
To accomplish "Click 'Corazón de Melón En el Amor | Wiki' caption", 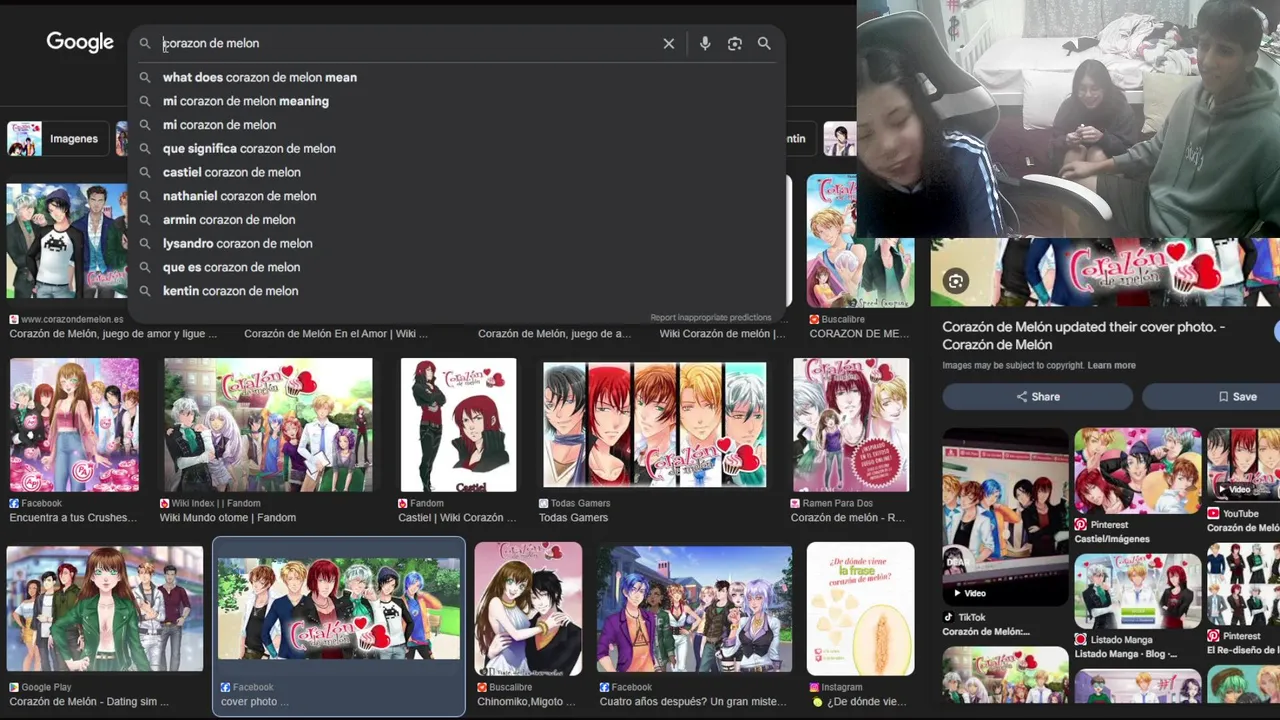I will pyautogui.click(x=336, y=334).
